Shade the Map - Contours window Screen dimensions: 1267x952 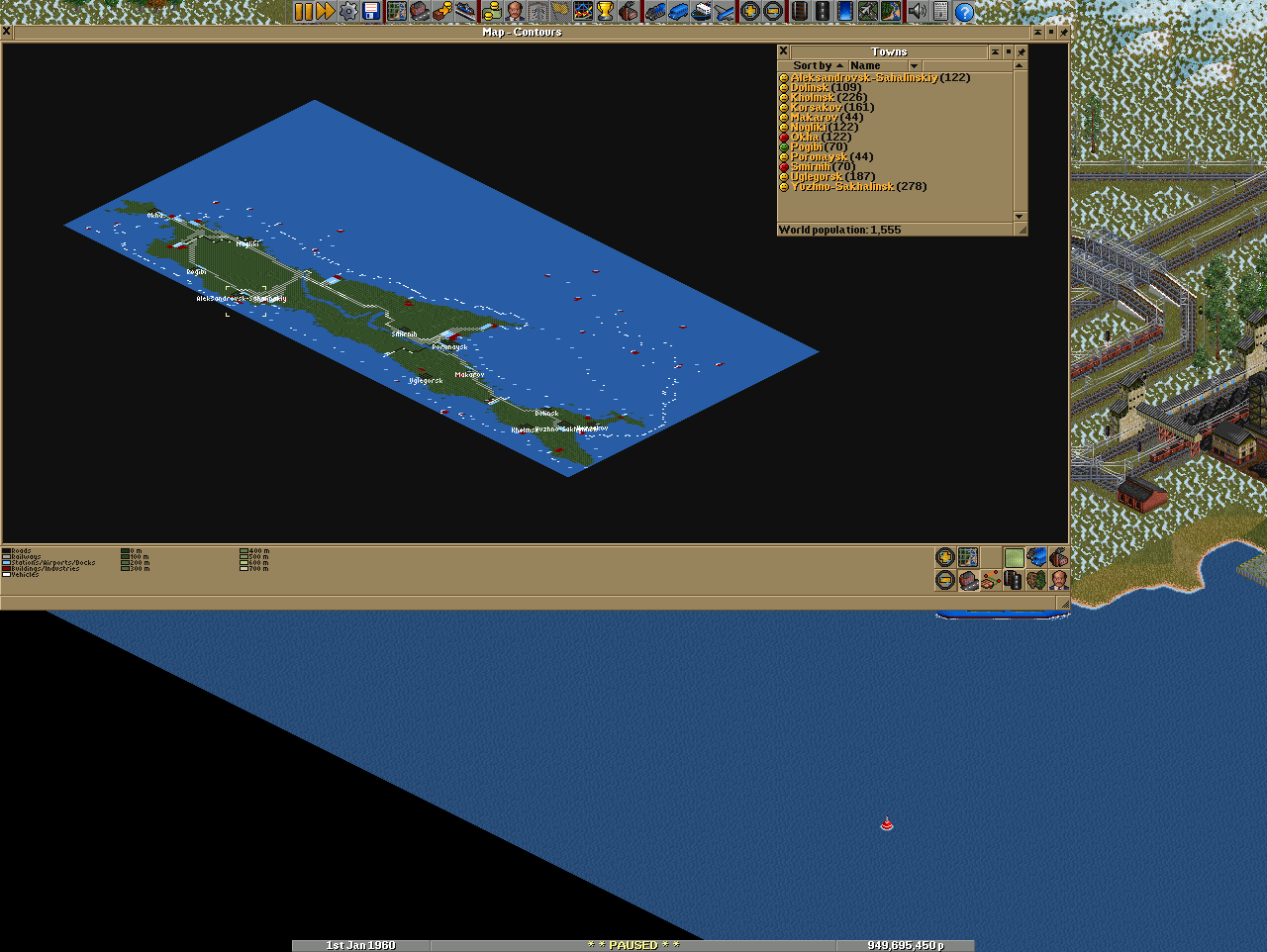click(1037, 32)
